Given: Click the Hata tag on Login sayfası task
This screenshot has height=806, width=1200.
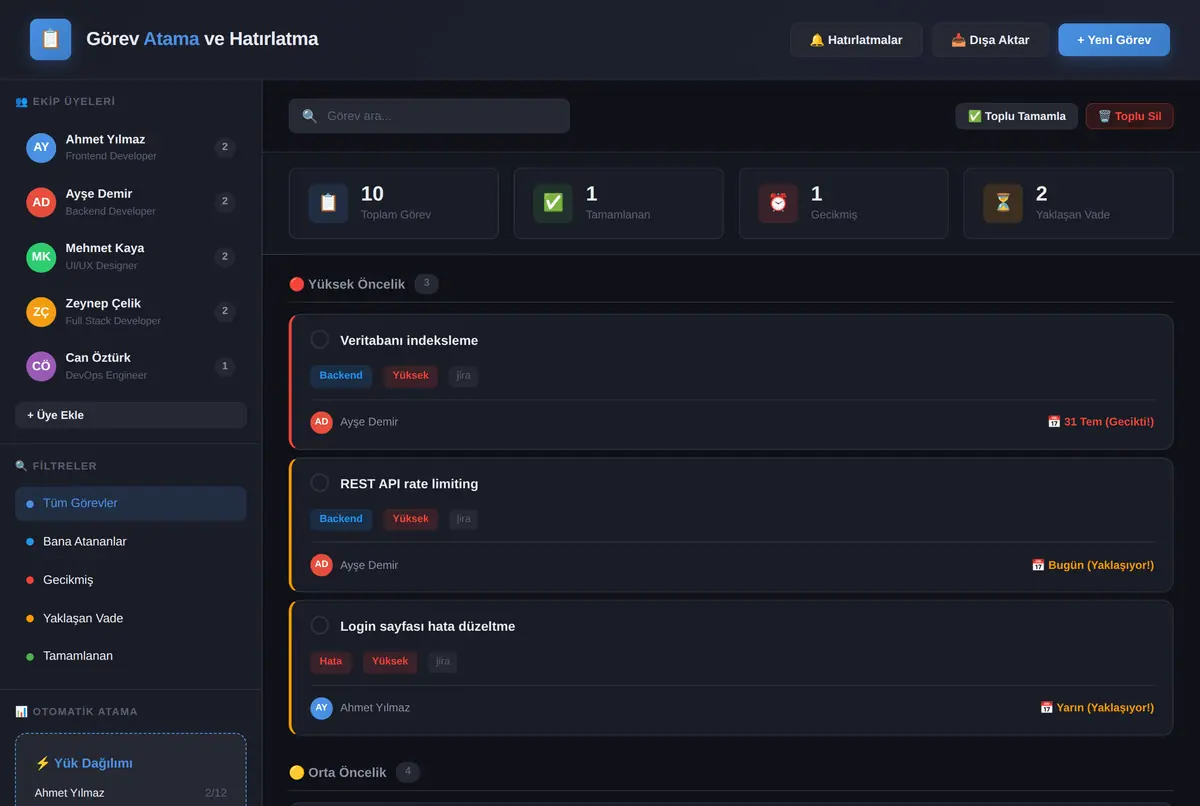Looking at the screenshot, I should 331,662.
